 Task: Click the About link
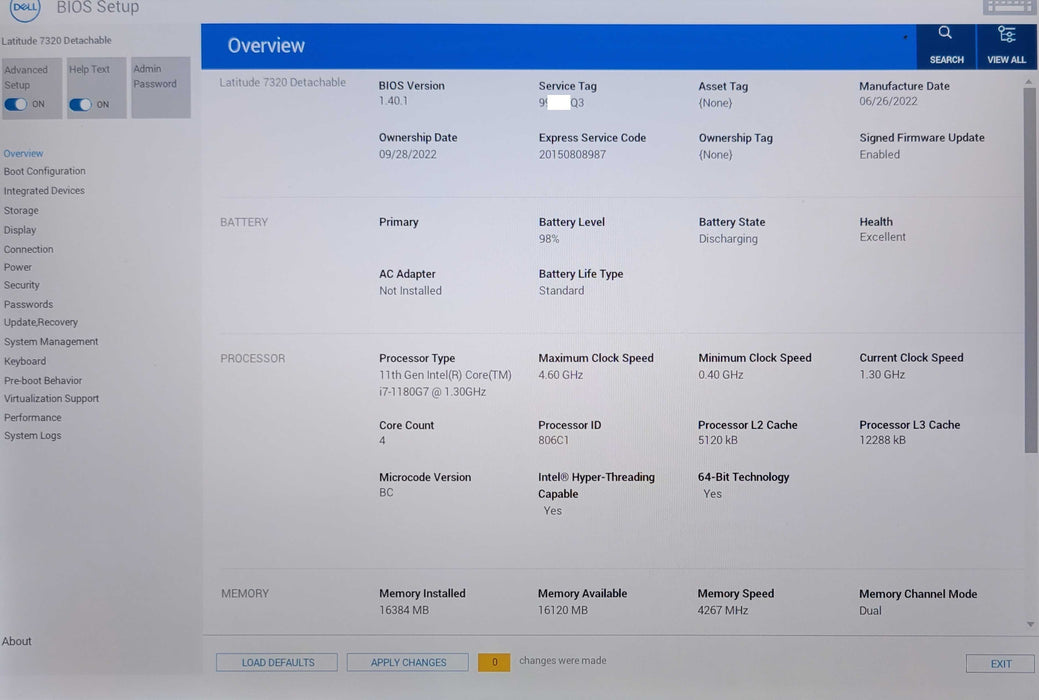(x=17, y=641)
